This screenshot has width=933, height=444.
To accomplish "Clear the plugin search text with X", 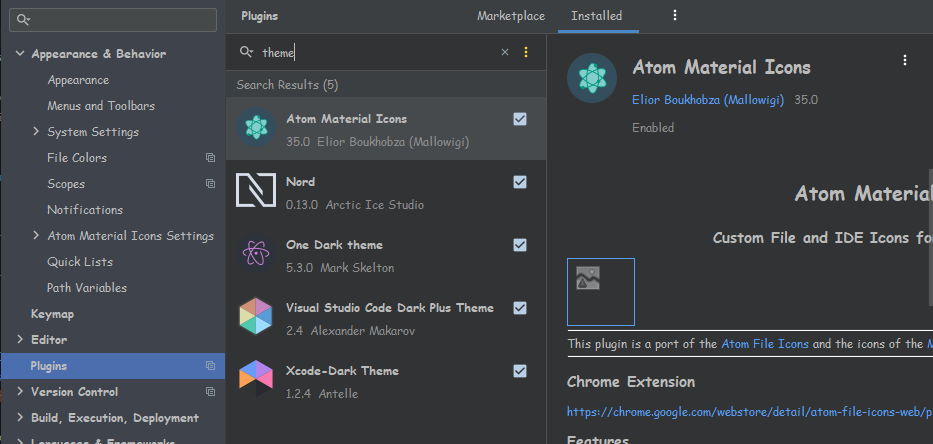I will (504, 52).
